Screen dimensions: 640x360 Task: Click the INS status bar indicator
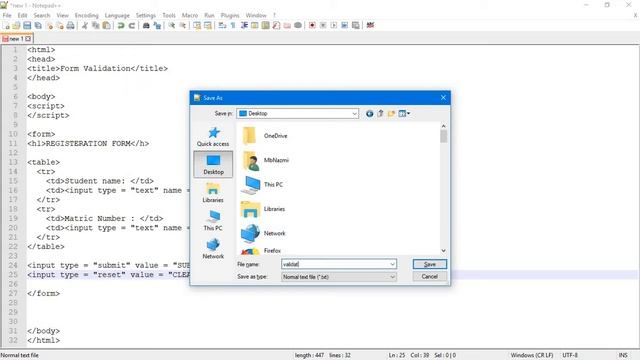point(623,356)
